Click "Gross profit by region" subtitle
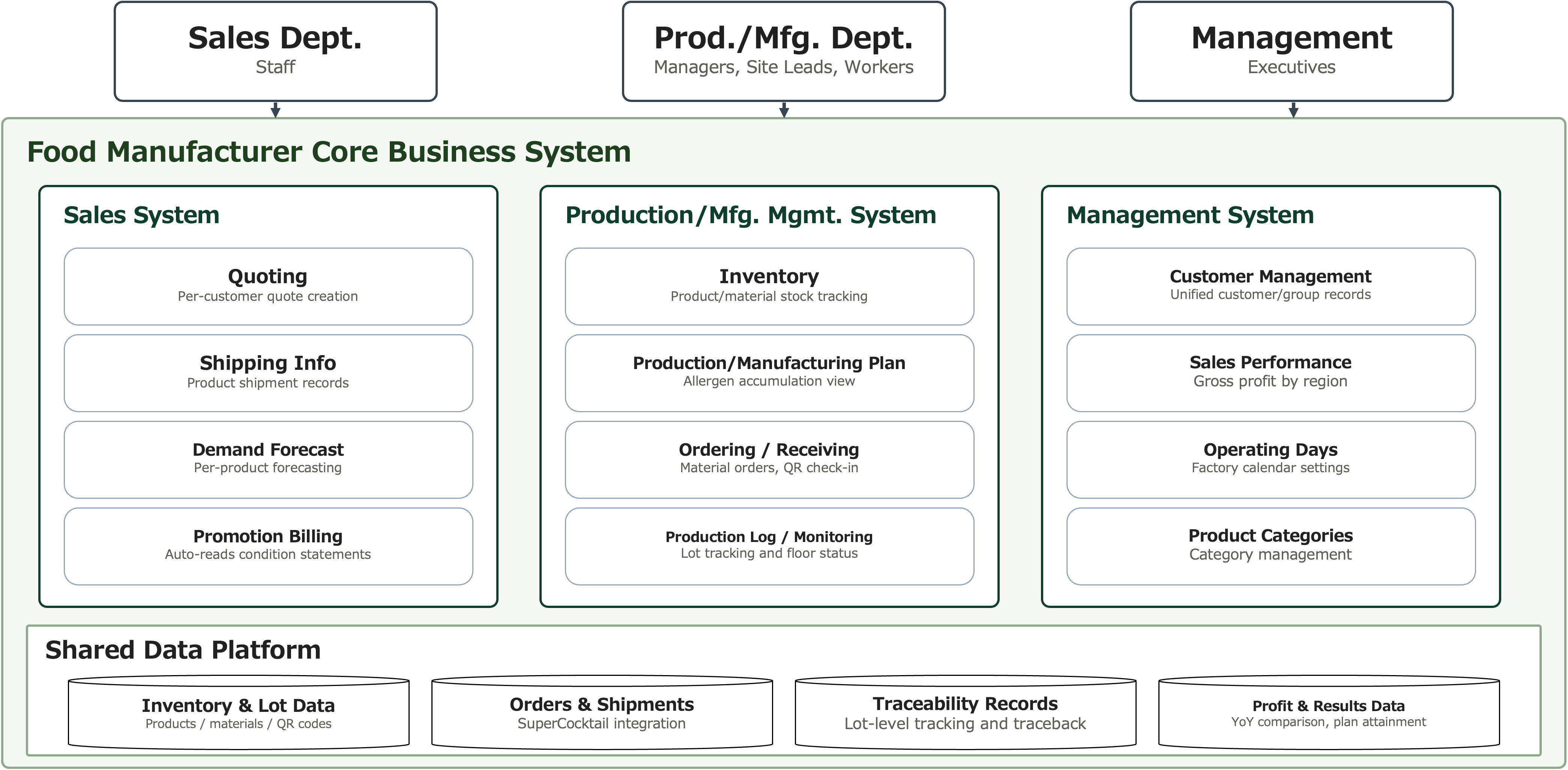The image size is (1568, 770). pyautogui.click(x=1271, y=382)
